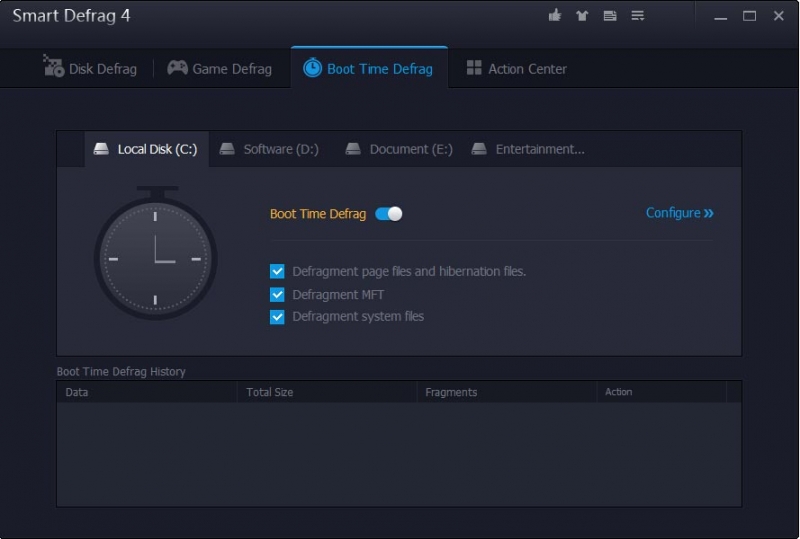Uncheck Defragment MFT checkbox

(x=277, y=295)
